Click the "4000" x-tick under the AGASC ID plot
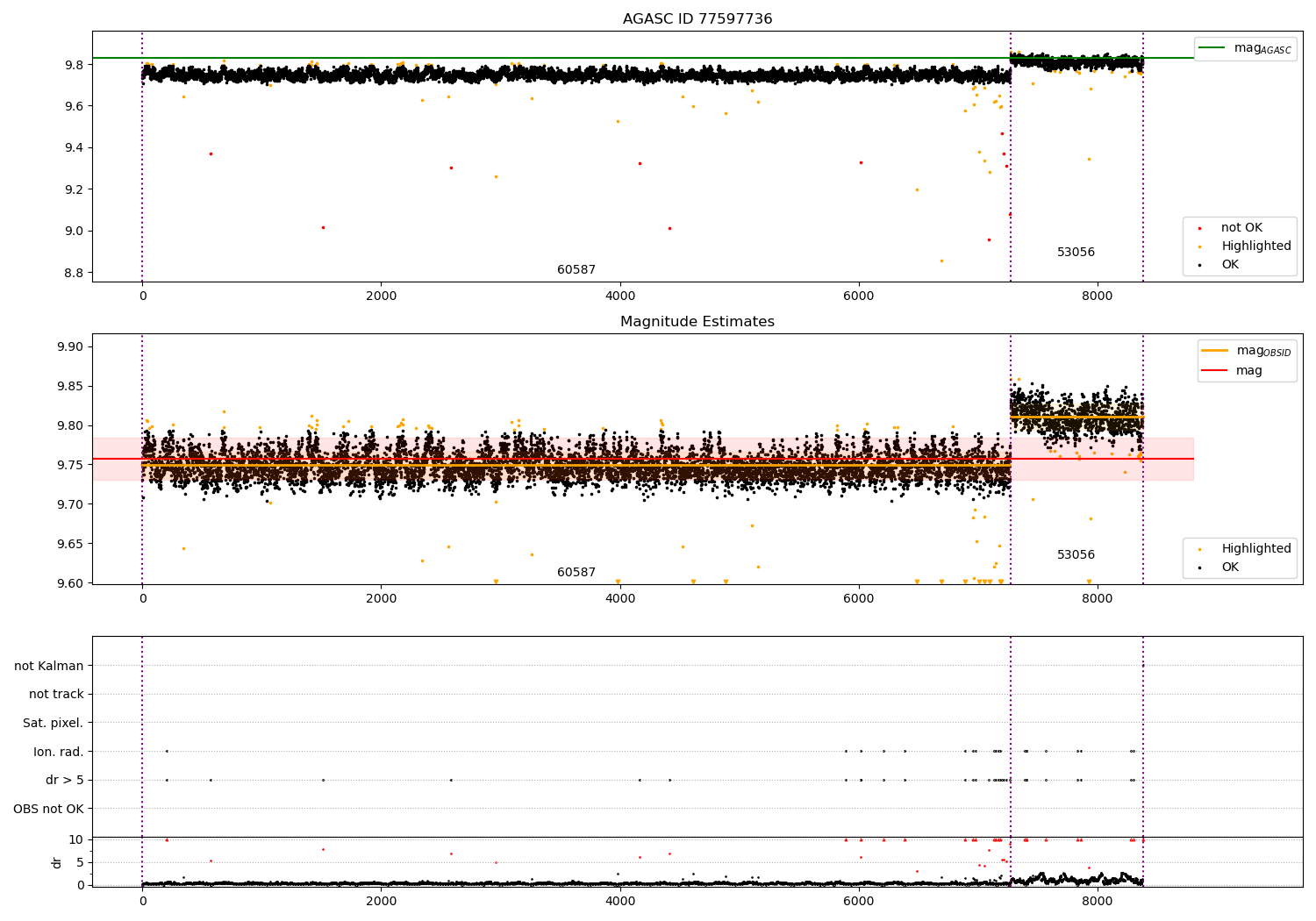This screenshot has height=921, width=1316. 619,296
